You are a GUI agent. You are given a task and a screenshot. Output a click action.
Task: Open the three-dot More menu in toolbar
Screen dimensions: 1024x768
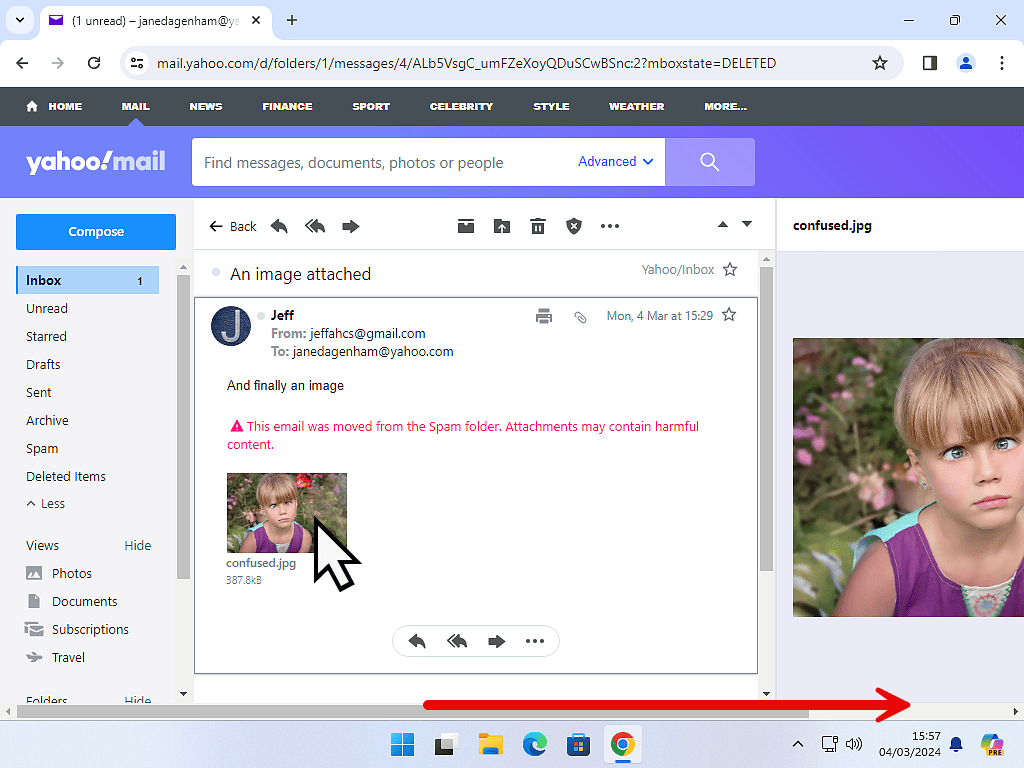pyautogui.click(x=610, y=227)
